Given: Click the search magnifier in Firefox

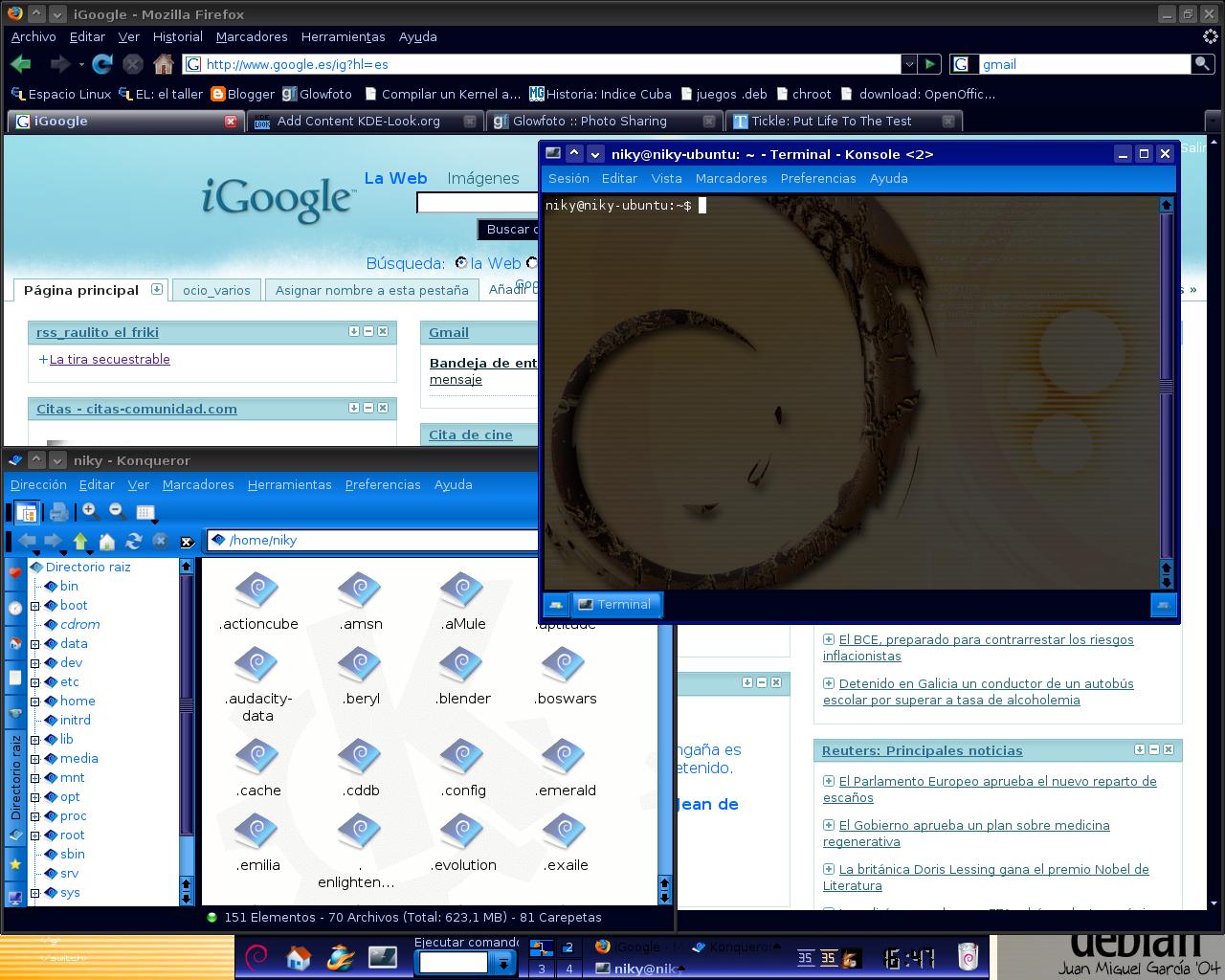Looking at the screenshot, I should point(1202,64).
